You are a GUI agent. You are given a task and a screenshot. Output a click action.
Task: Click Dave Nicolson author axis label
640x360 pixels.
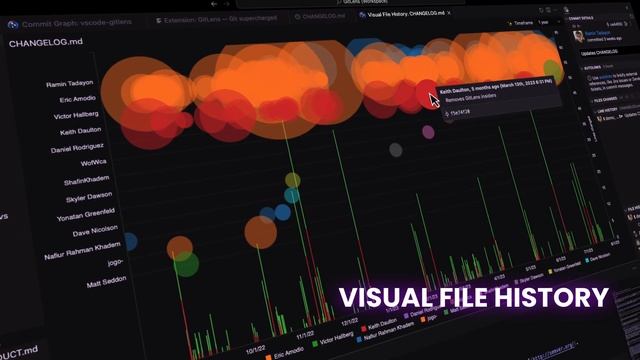[95, 231]
